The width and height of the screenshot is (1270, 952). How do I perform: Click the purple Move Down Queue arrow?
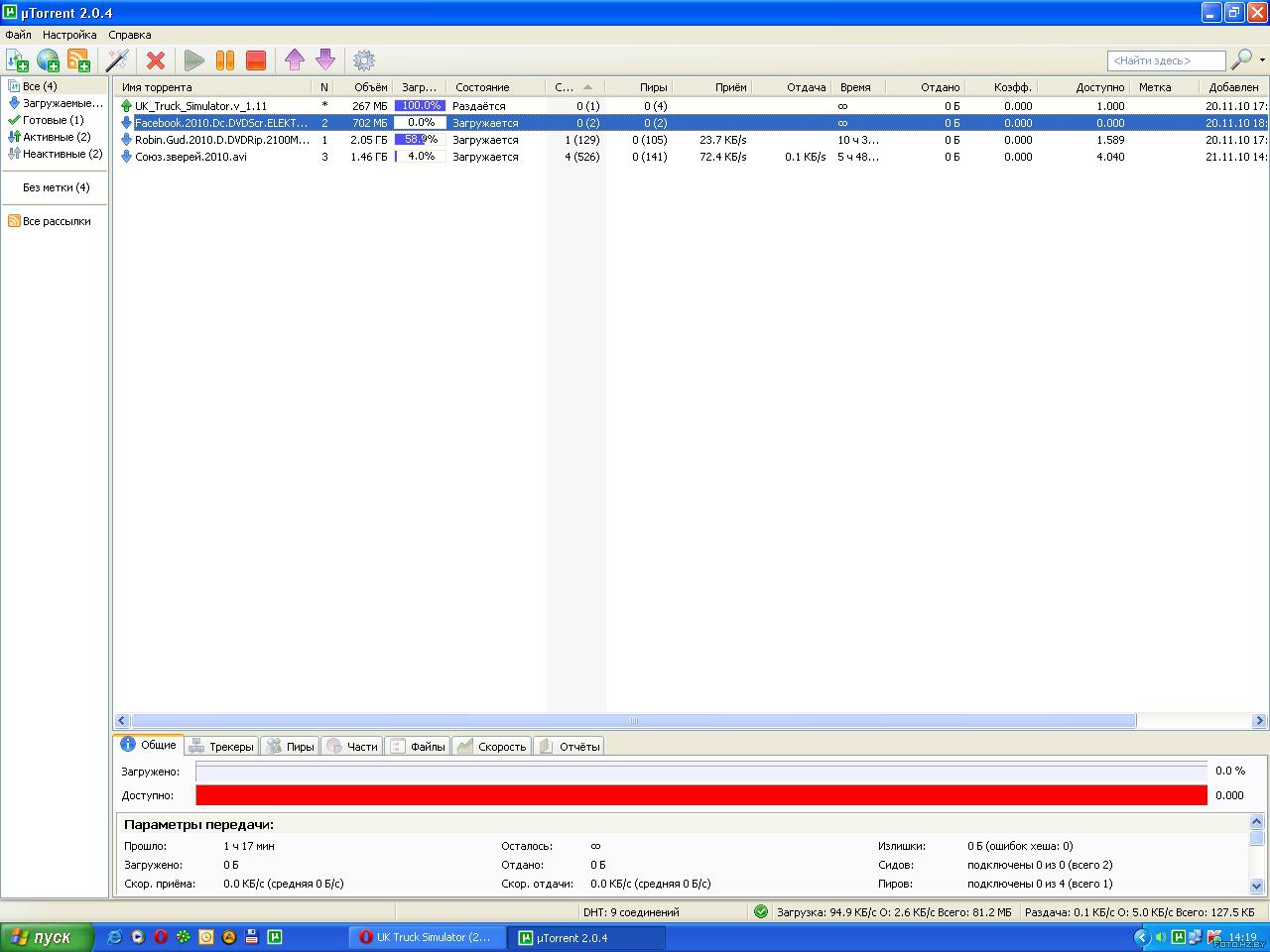click(325, 60)
